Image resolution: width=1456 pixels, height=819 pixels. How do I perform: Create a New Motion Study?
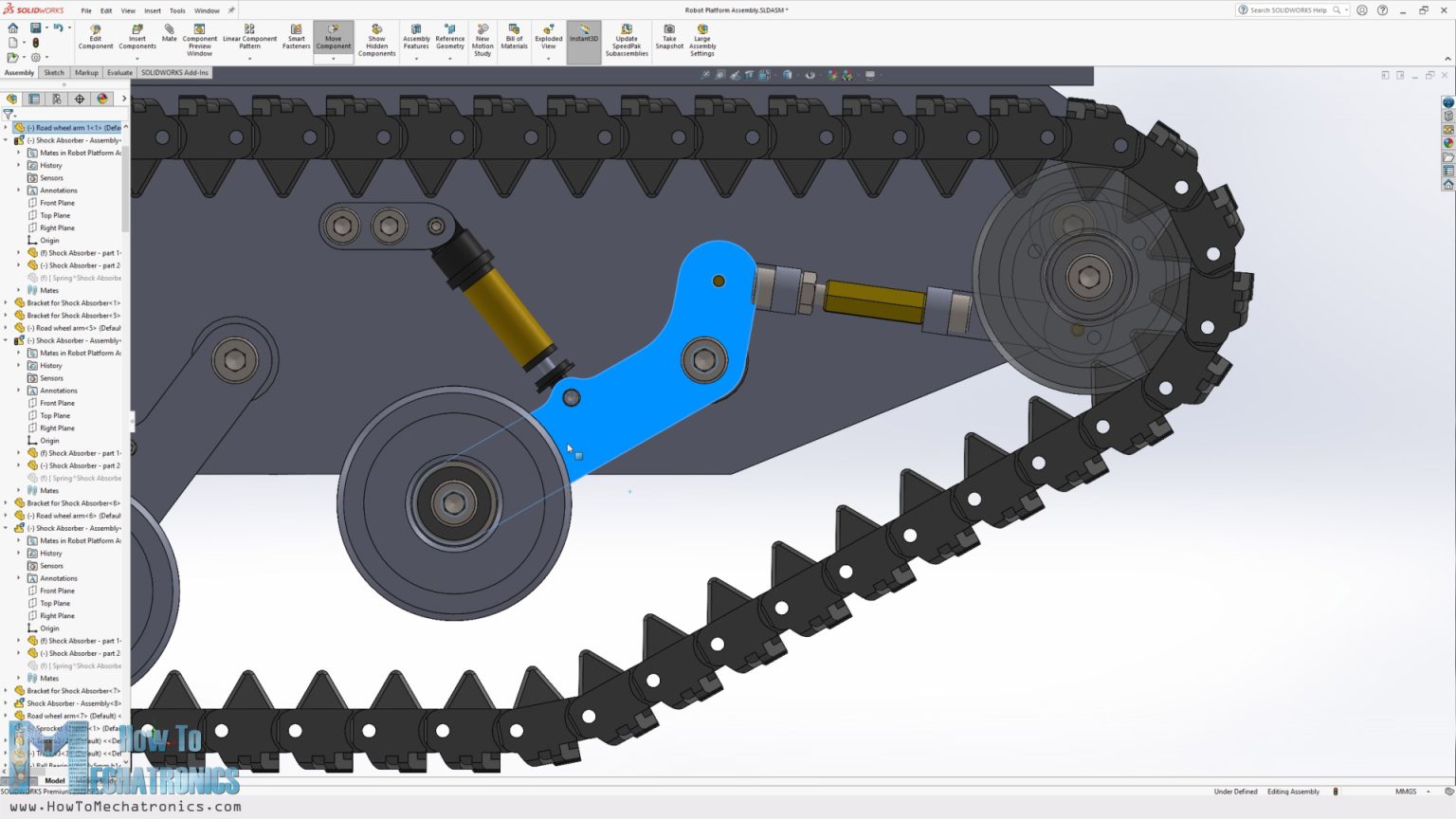tap(482, 38)
